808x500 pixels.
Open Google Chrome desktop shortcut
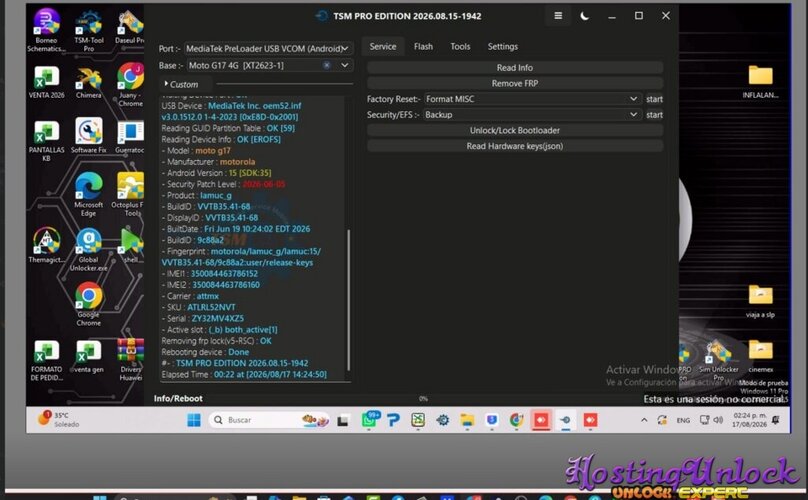click(x=89, y=304)
